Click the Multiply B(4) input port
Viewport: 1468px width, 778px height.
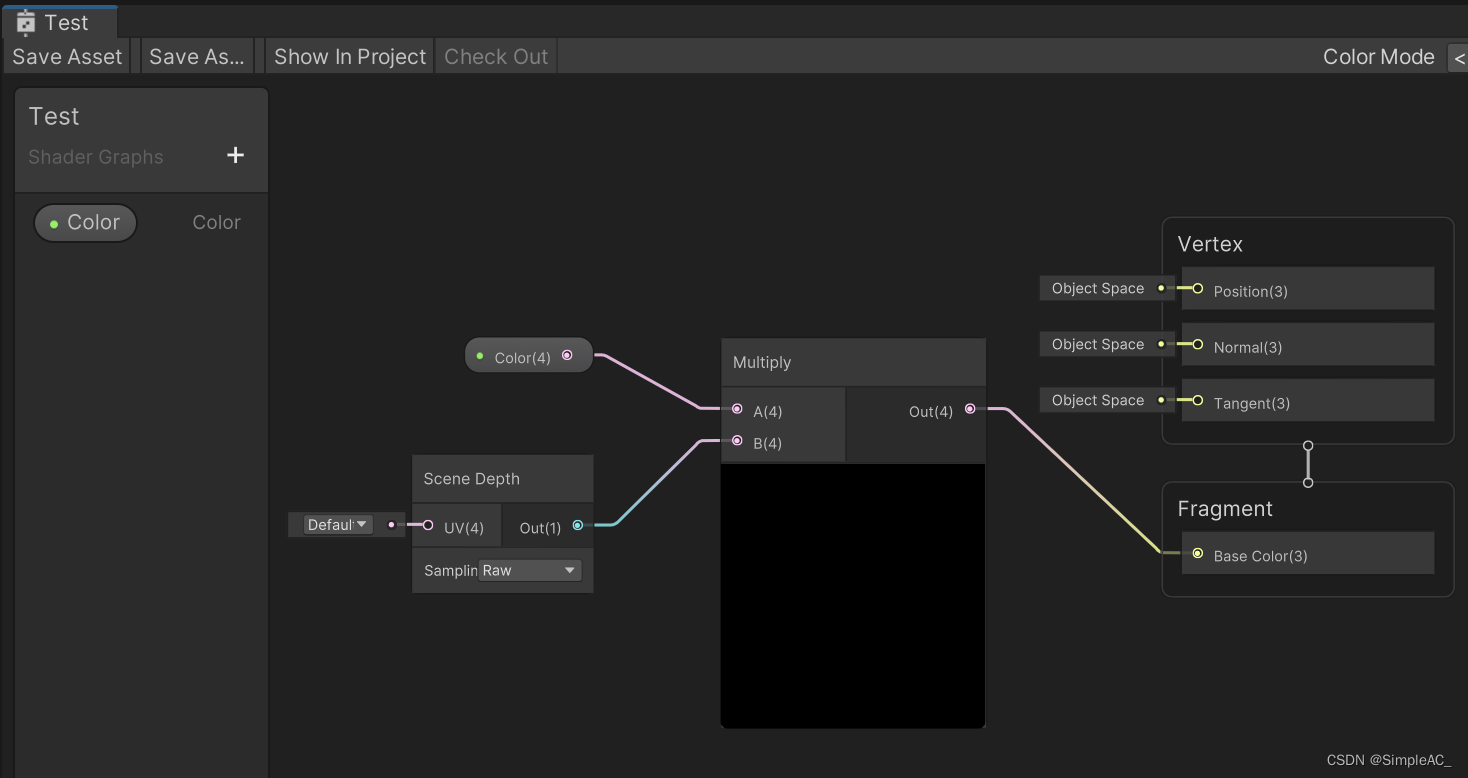click(737, 441)
